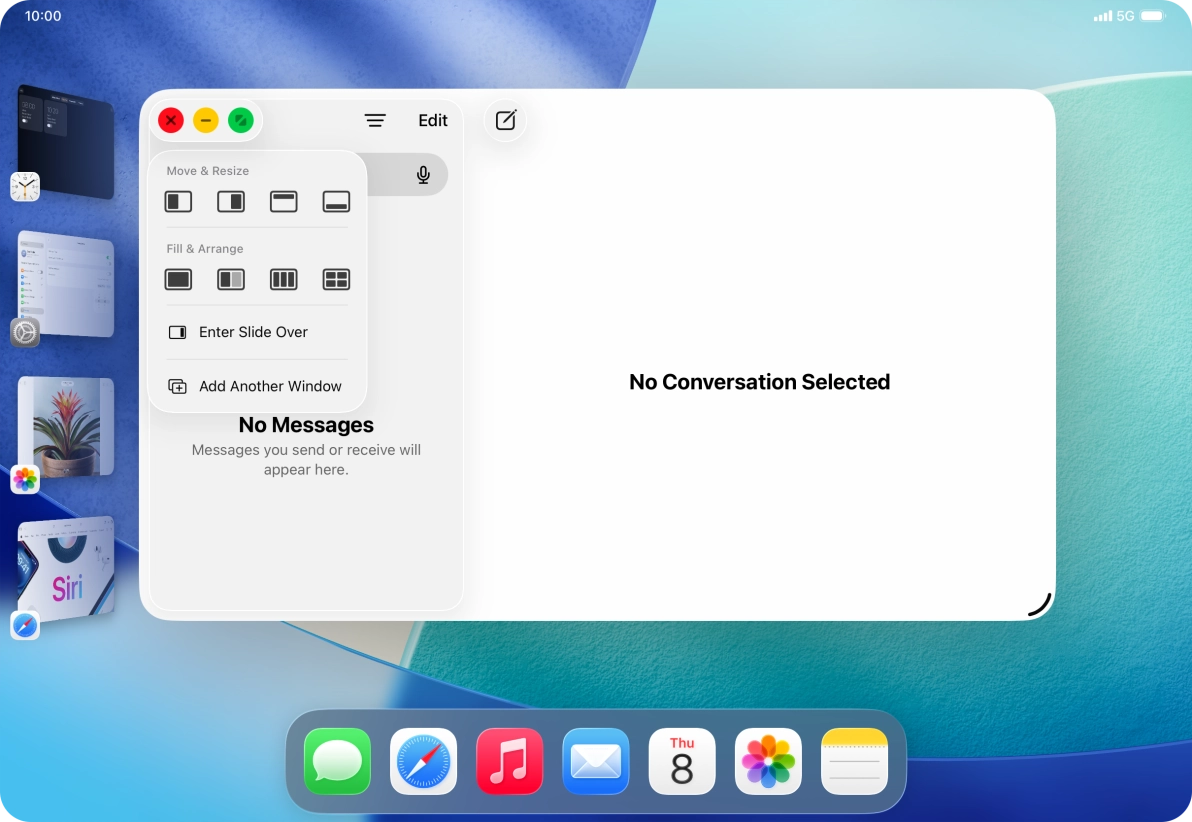Image resolution: width=1192 pixels, height=822 pixels.
Task: Snap window to the left half
Action: [178, 201]
